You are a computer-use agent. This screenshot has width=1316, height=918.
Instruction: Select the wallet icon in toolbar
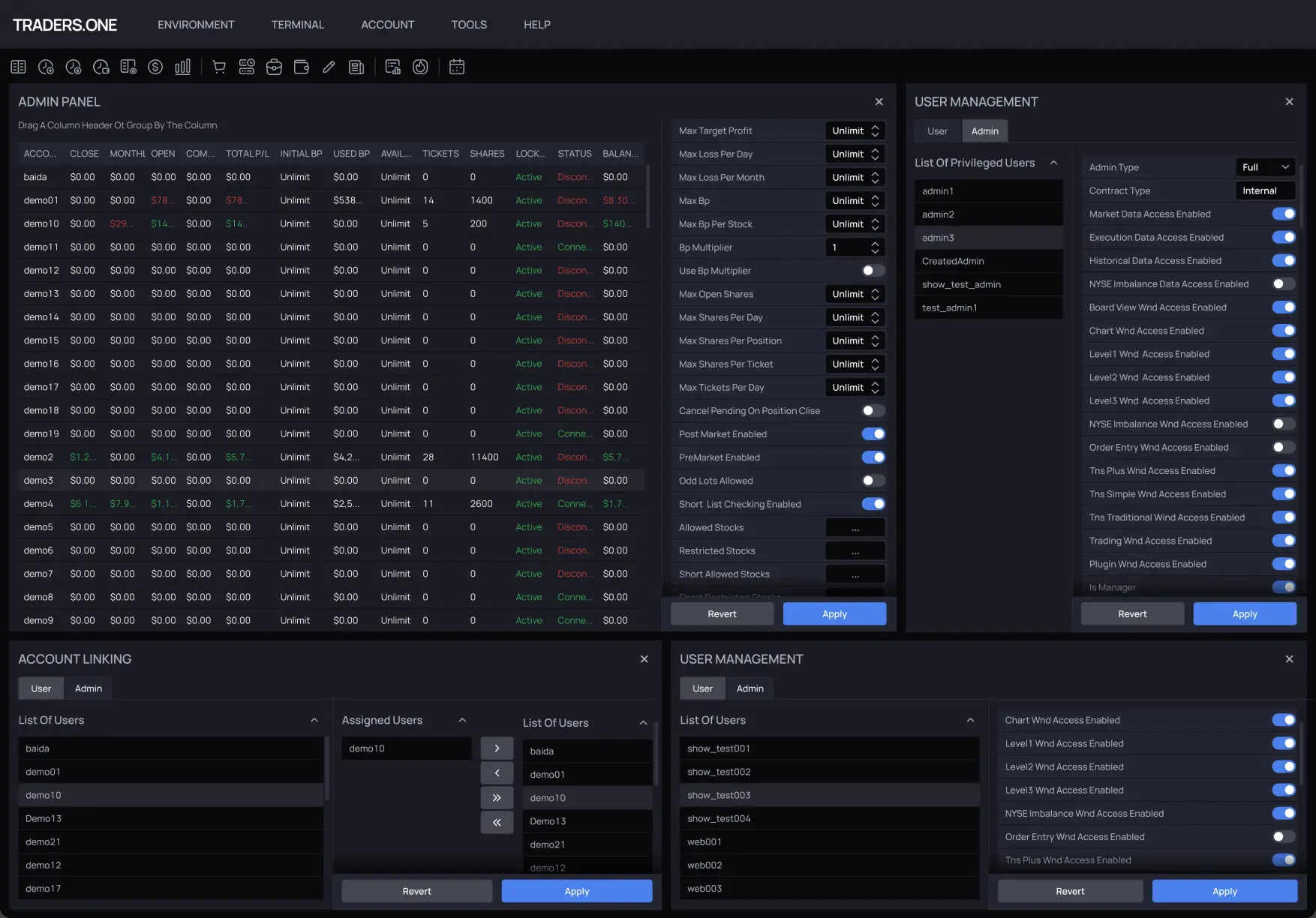[x=301, y=67]
